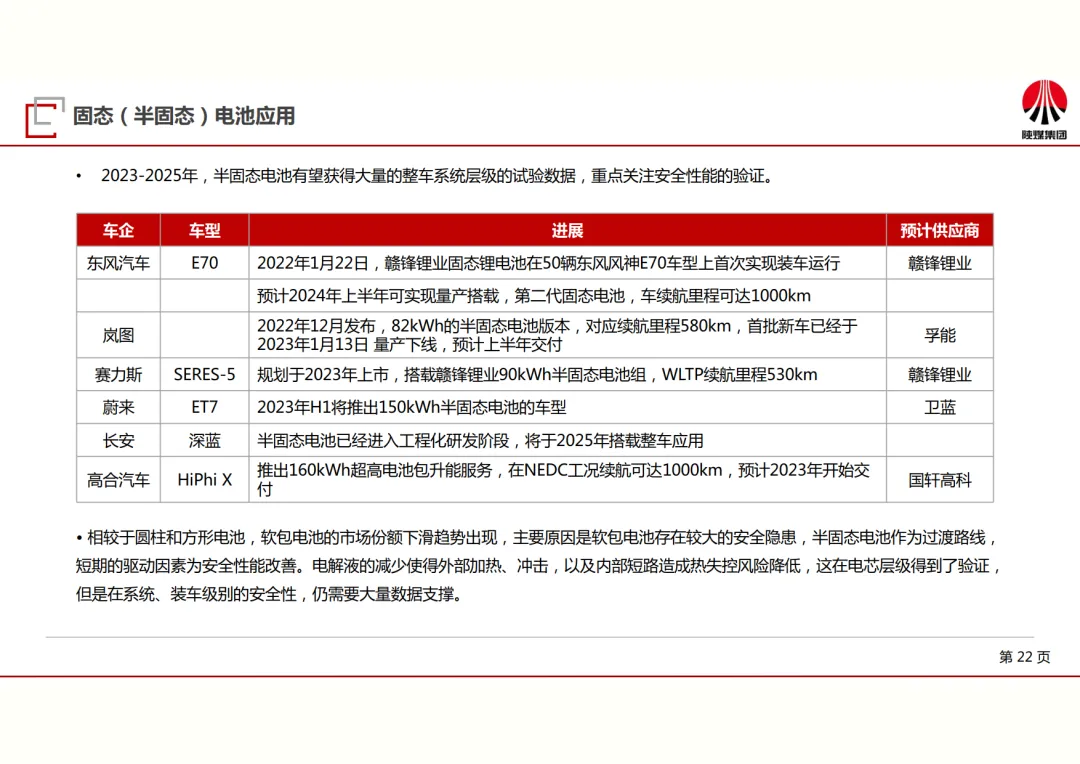Click the 2023年H1将推出150kWh progress text
Viewport: 1080px width, 764px height.
click(x=412, y=408)
